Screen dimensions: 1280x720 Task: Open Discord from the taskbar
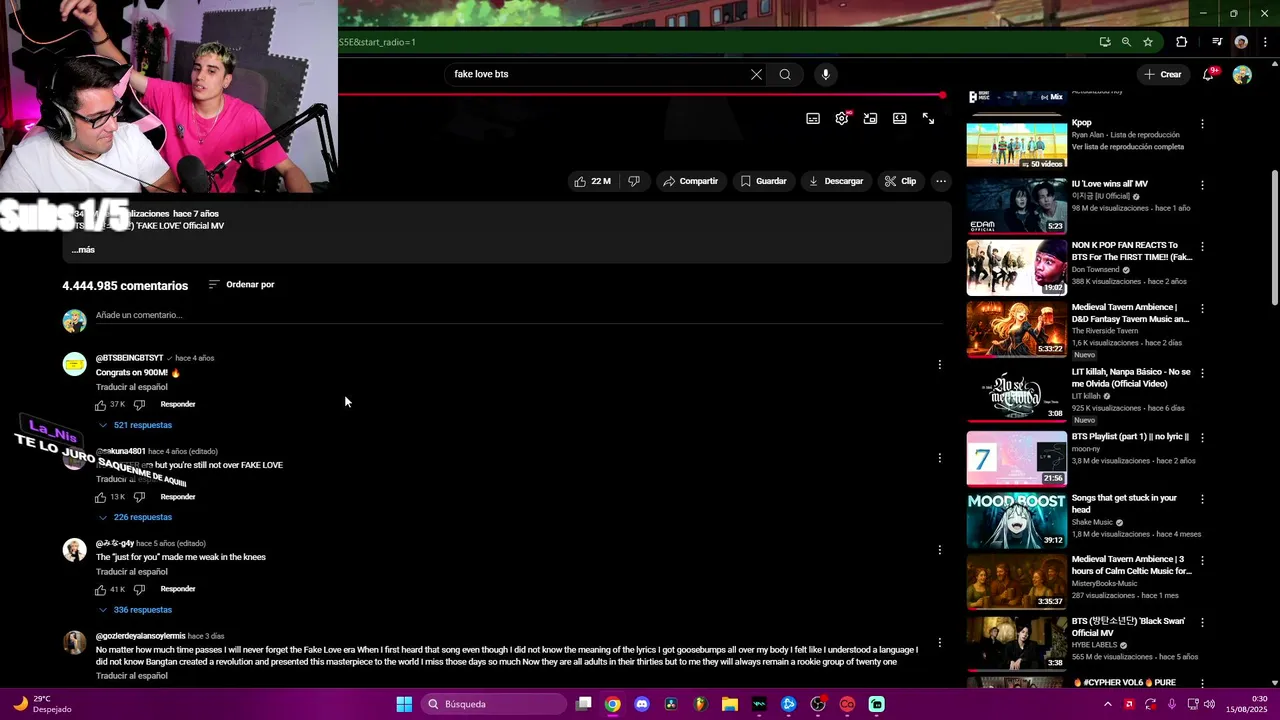click(642, 704)
